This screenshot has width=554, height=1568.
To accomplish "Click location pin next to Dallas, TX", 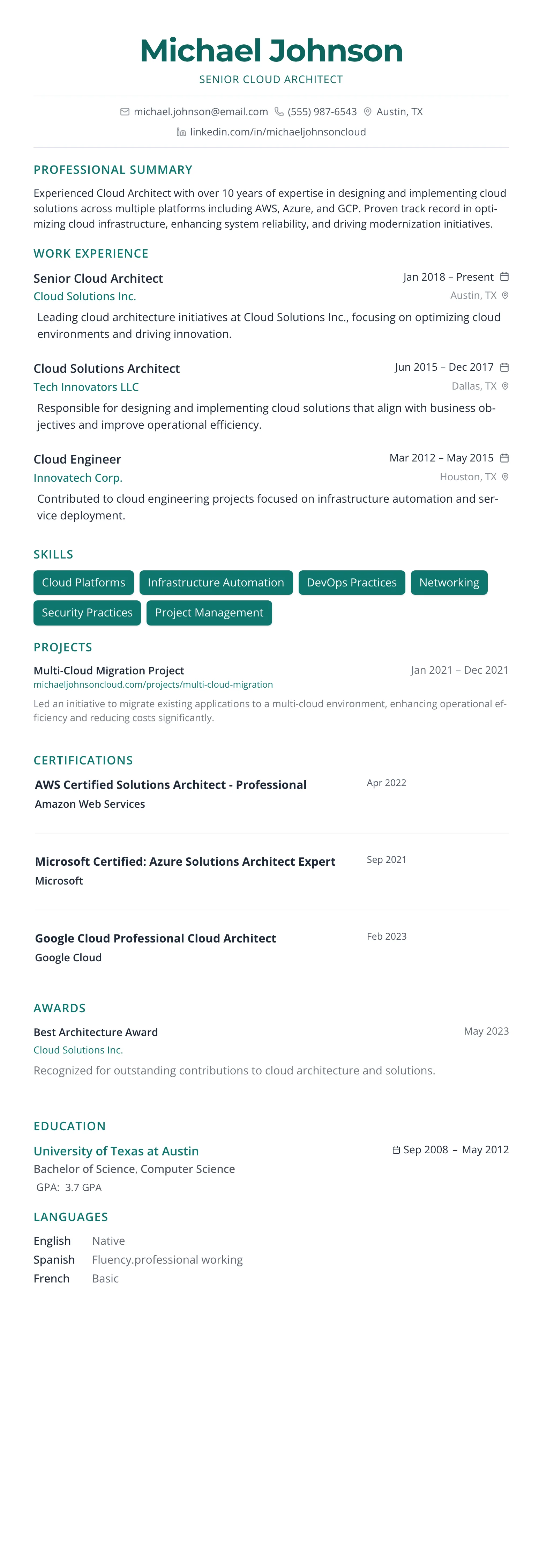I will (505, 386).
